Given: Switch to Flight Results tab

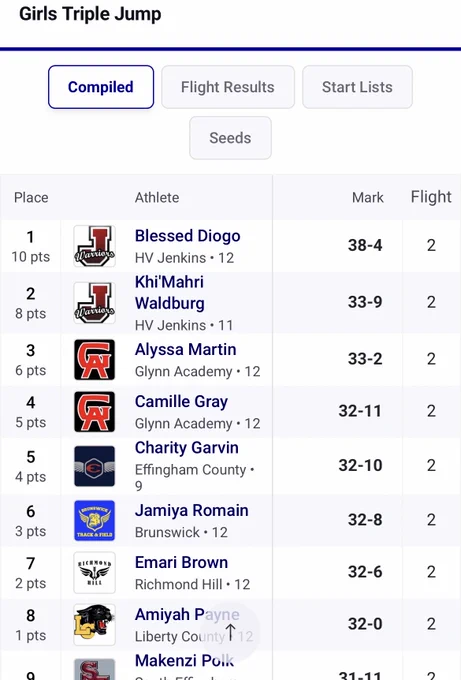Looking at the screenshot, I should click(228, 87).
